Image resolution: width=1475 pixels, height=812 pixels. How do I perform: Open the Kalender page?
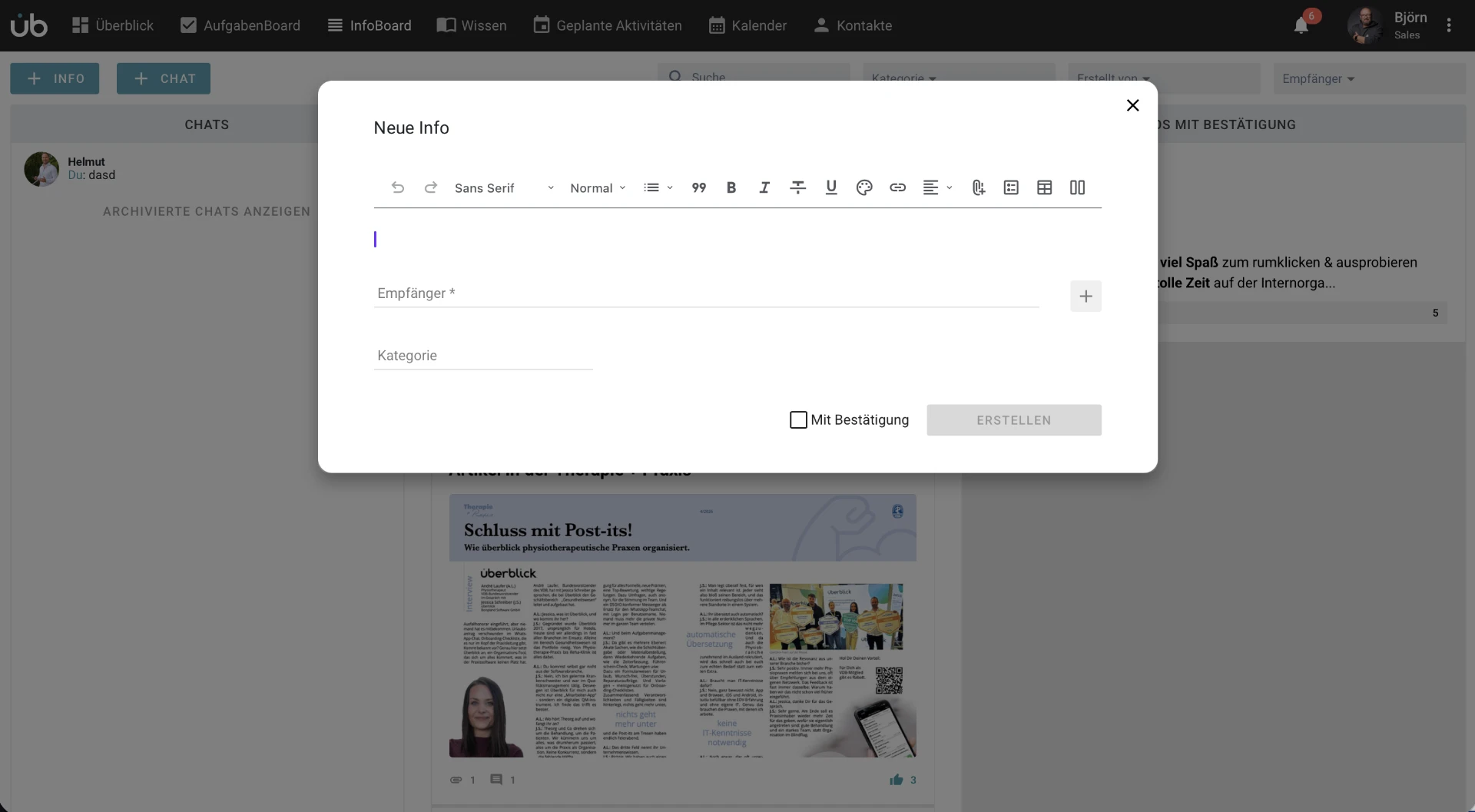747,25
